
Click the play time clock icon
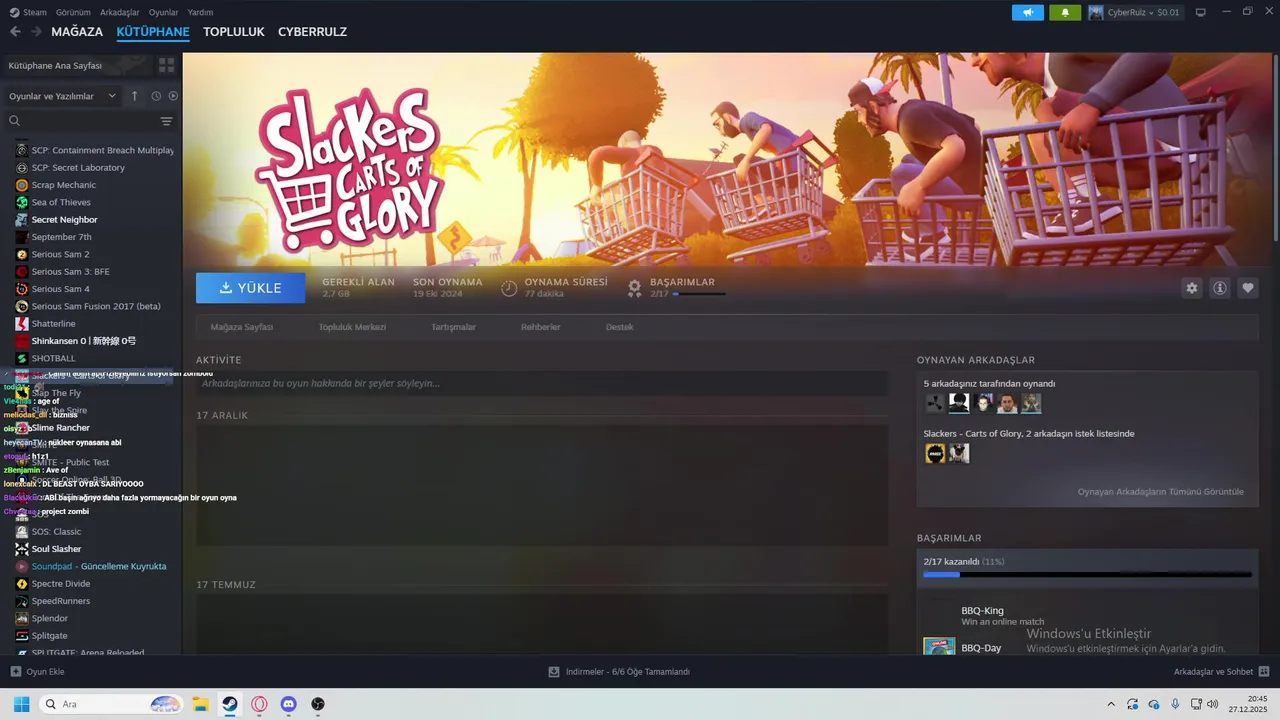coord(509,288)
